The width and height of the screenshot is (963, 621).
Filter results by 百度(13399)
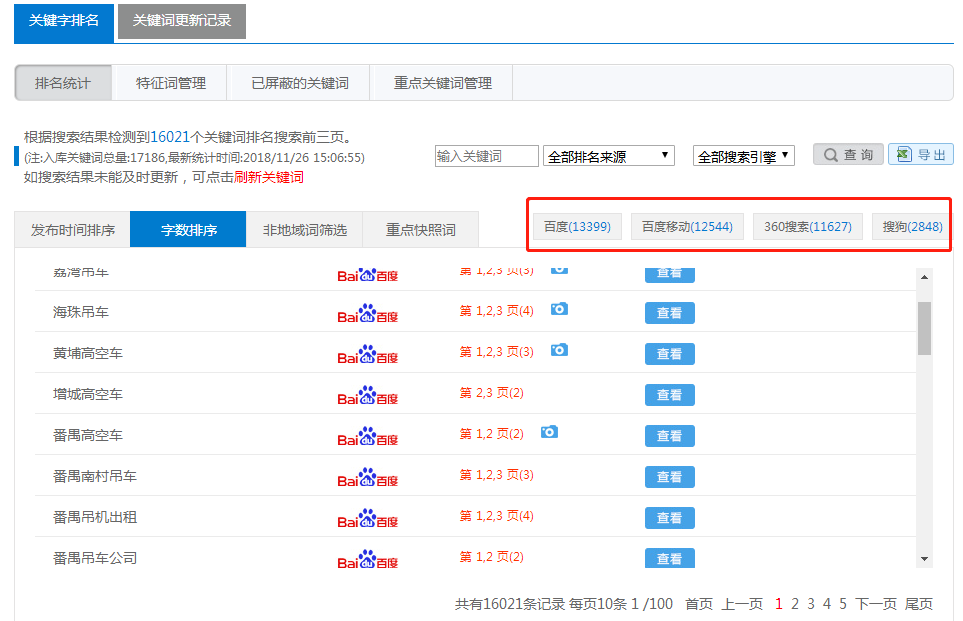(x=577, y=227)
